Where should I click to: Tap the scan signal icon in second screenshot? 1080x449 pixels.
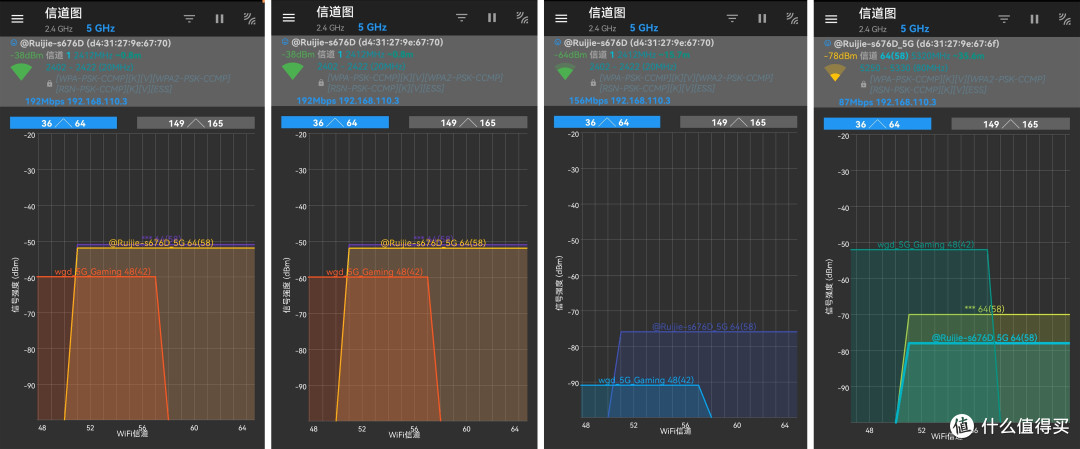pyautogui.click(x=522, y=18)
